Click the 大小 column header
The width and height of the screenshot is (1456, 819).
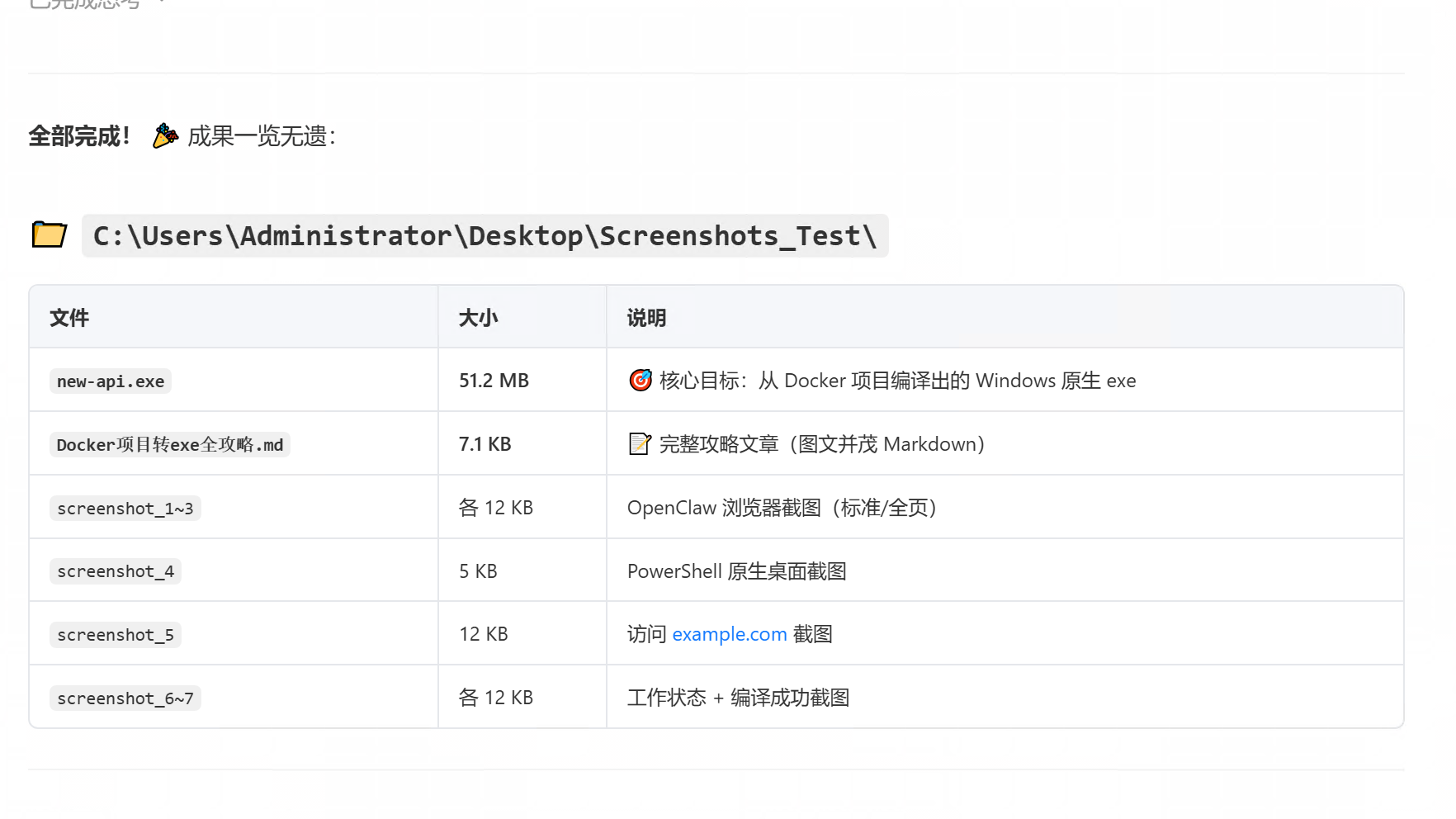[479, 318]
